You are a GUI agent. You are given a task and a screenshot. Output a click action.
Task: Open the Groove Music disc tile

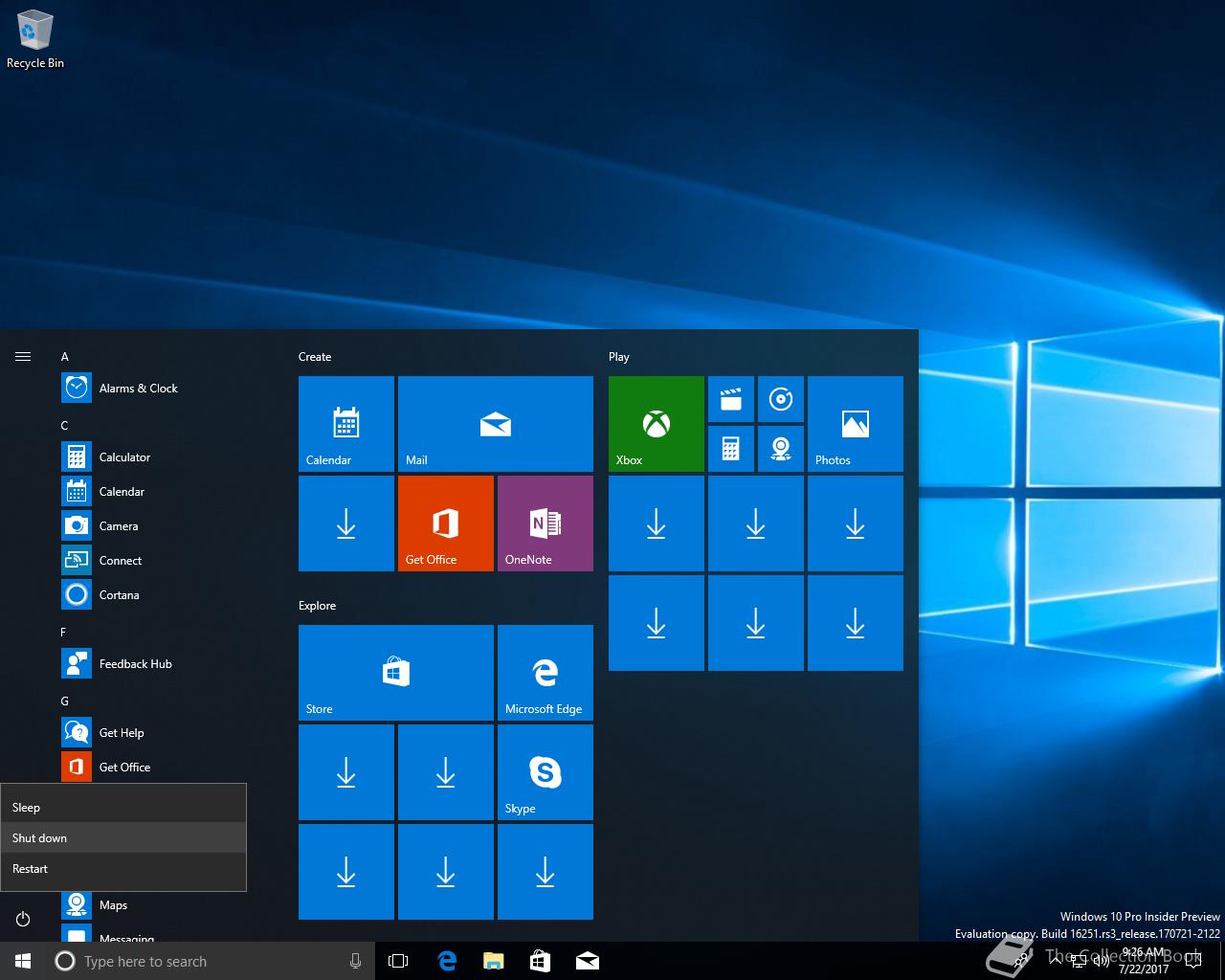tap(781, 399)
